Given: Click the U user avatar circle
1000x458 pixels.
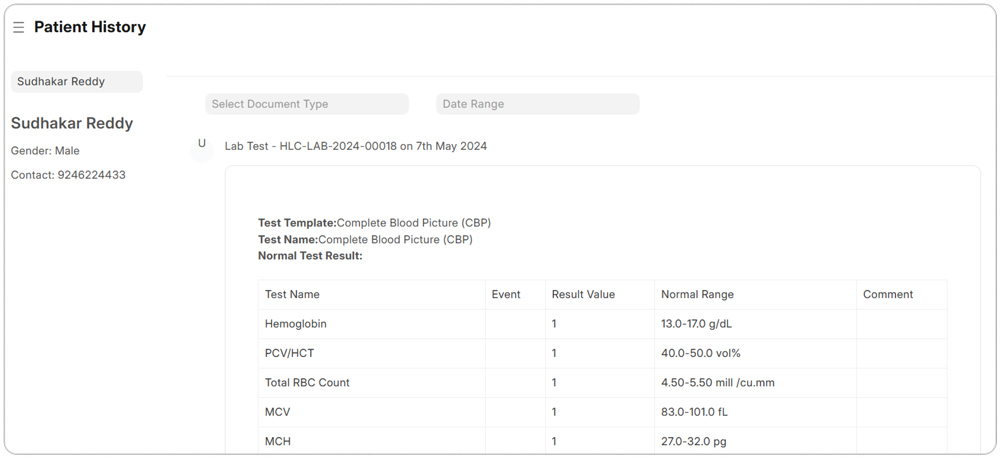Looking at the screenshot, I should click(201, 144).
